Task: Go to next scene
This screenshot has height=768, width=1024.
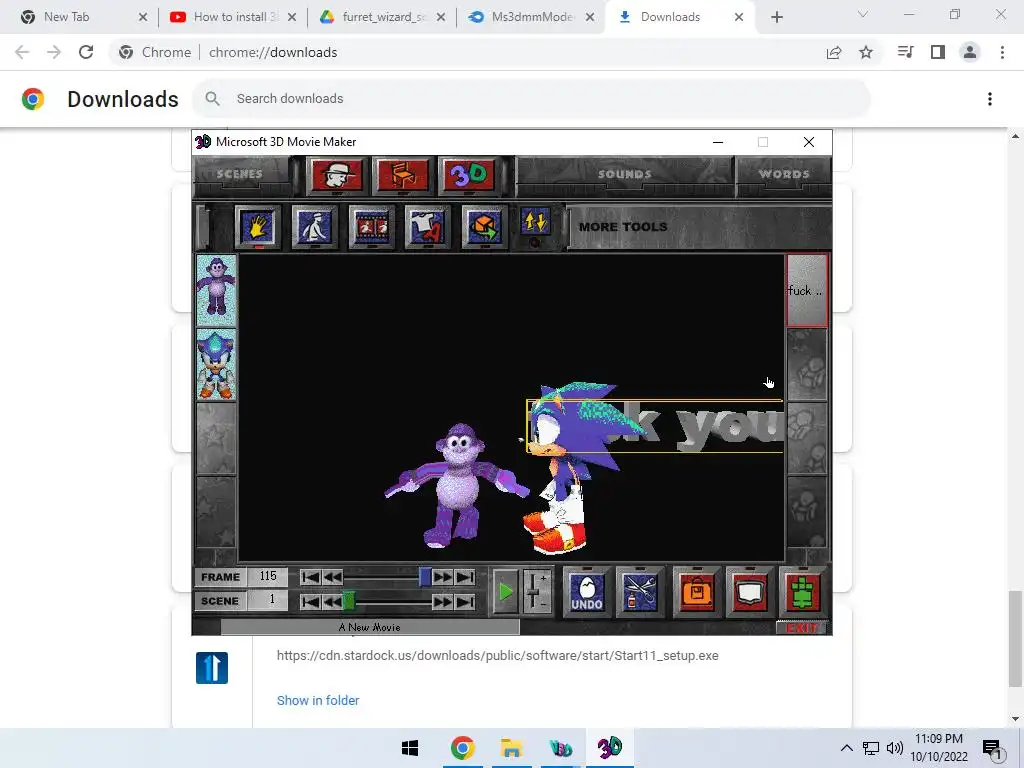Action: click(x=443, y=601)
